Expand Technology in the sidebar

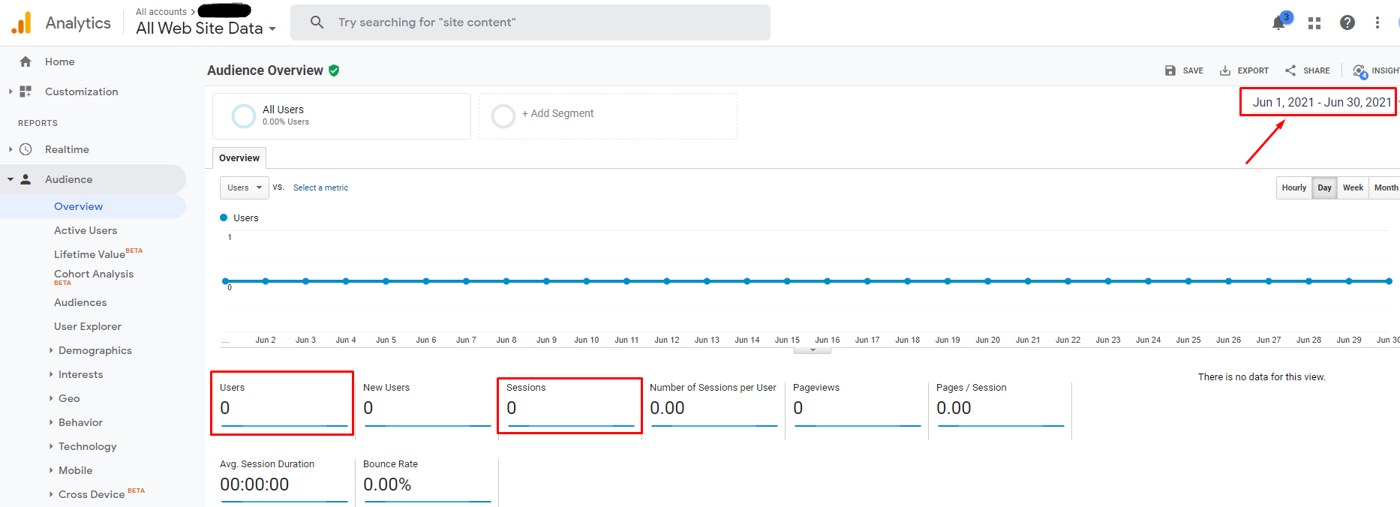coord(51,447)
